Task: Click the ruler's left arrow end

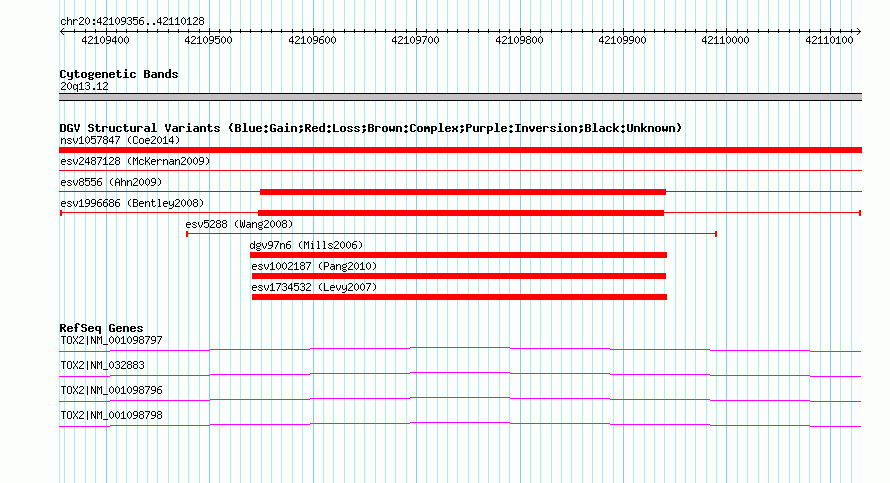Action: pyautogui.click(x=62, y=32)
